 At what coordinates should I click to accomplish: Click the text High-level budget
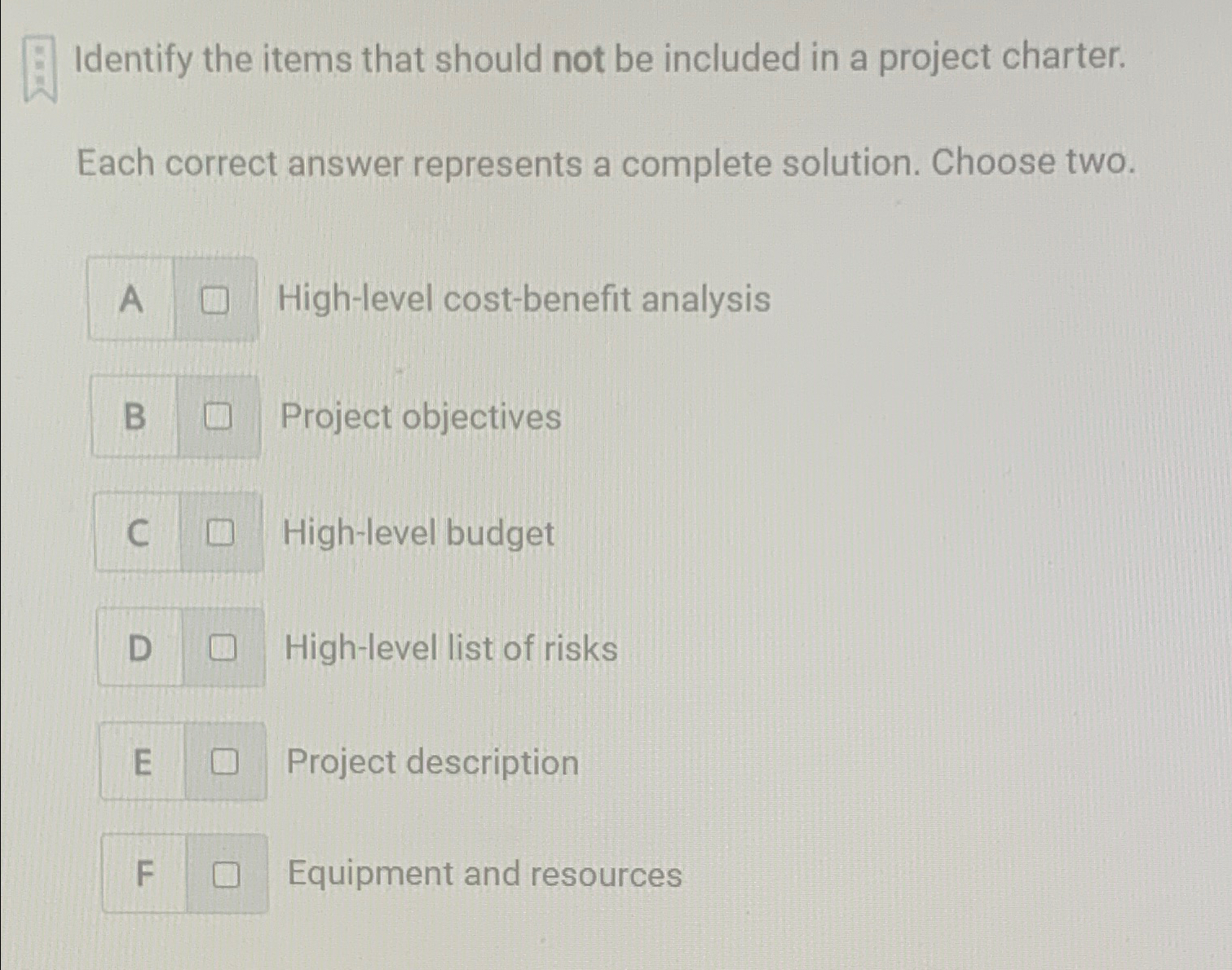pos(417,533)
